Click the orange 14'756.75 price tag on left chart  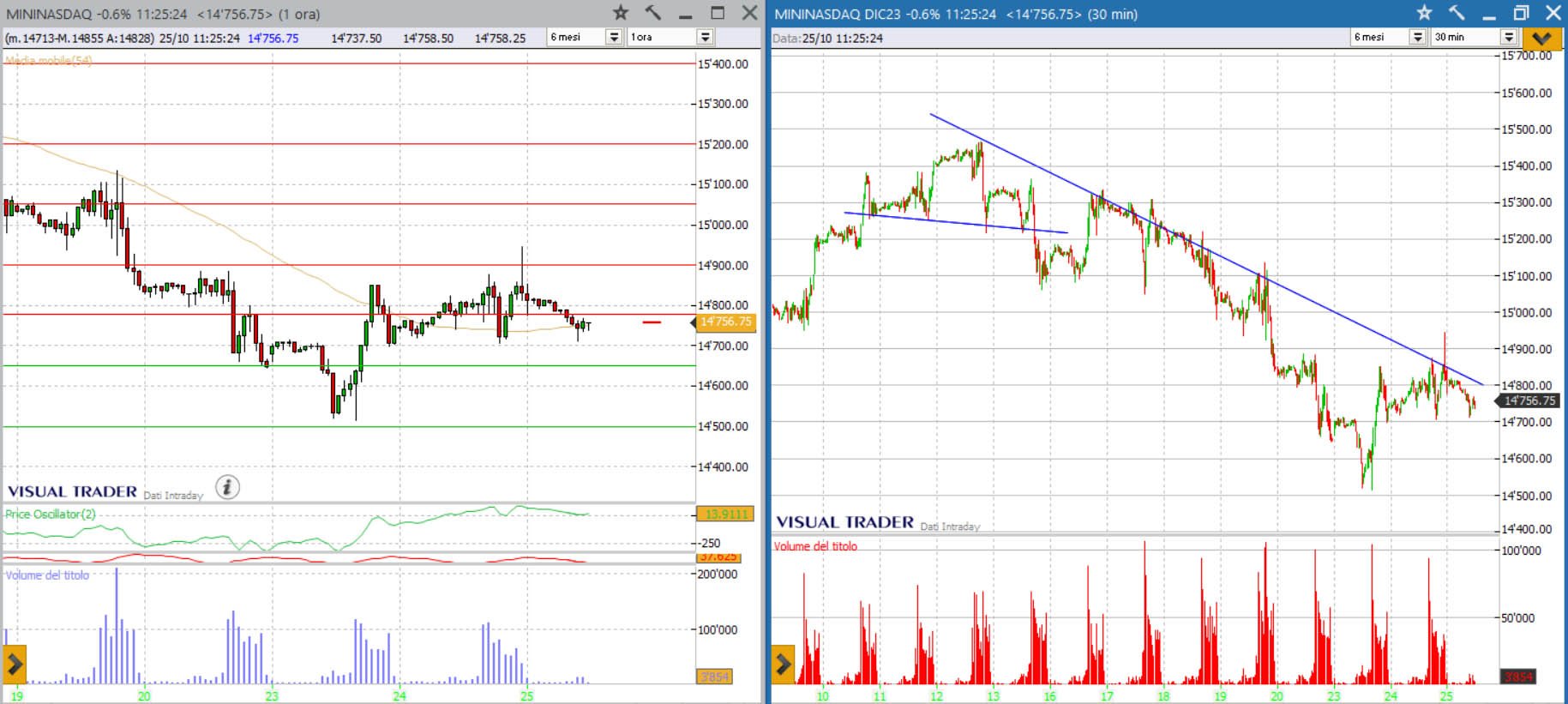(725, 322)
